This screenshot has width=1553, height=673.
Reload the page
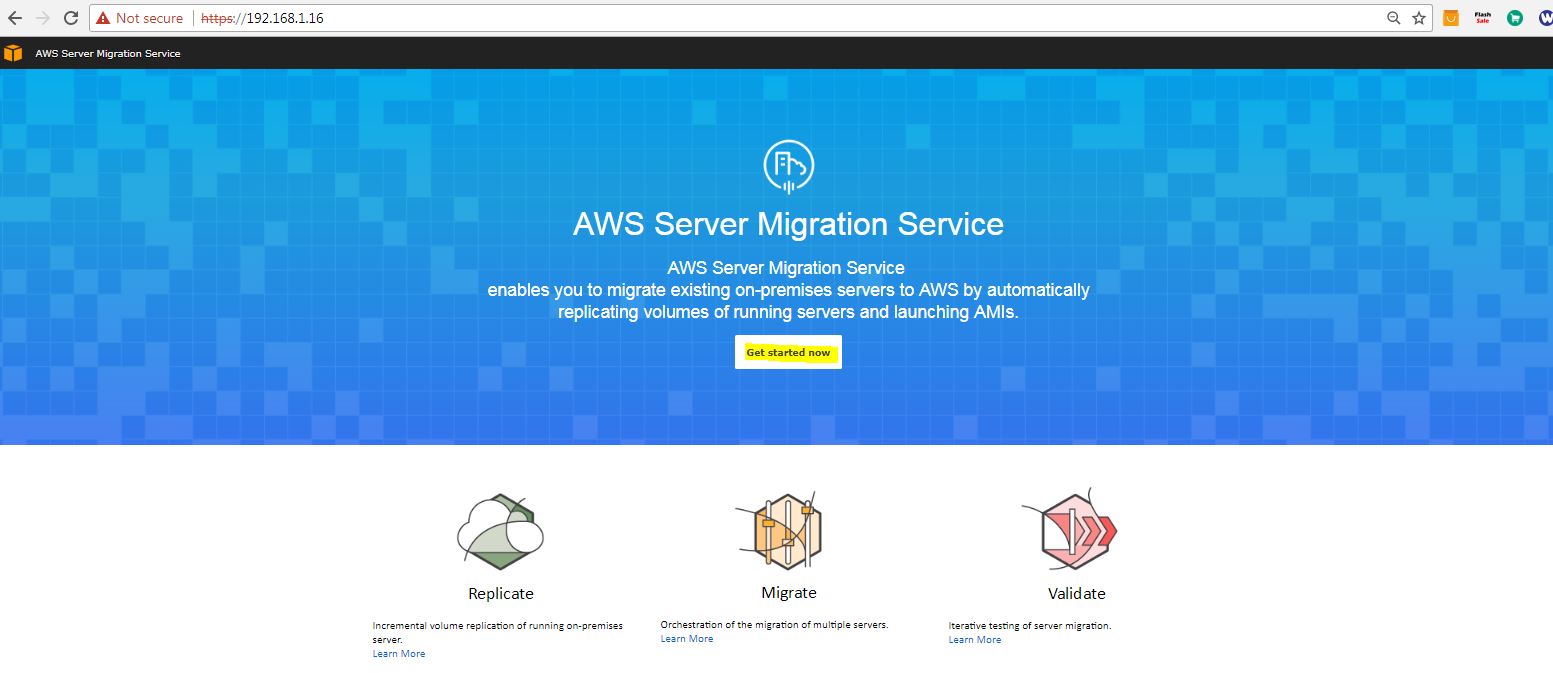(71, 18)
